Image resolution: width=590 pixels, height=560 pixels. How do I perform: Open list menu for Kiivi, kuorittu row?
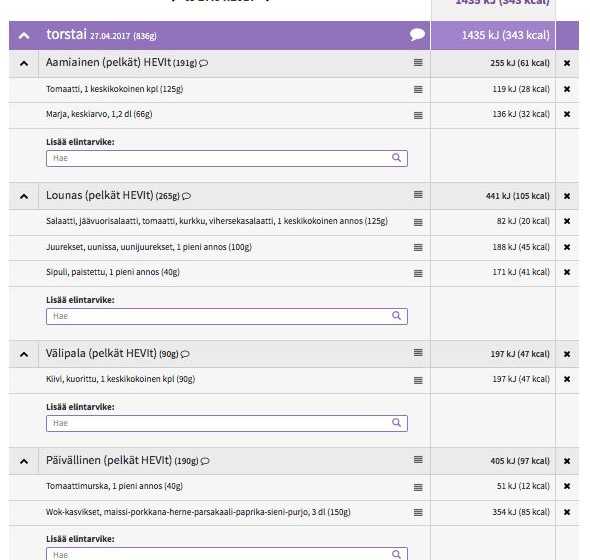(x=418, y=380)
